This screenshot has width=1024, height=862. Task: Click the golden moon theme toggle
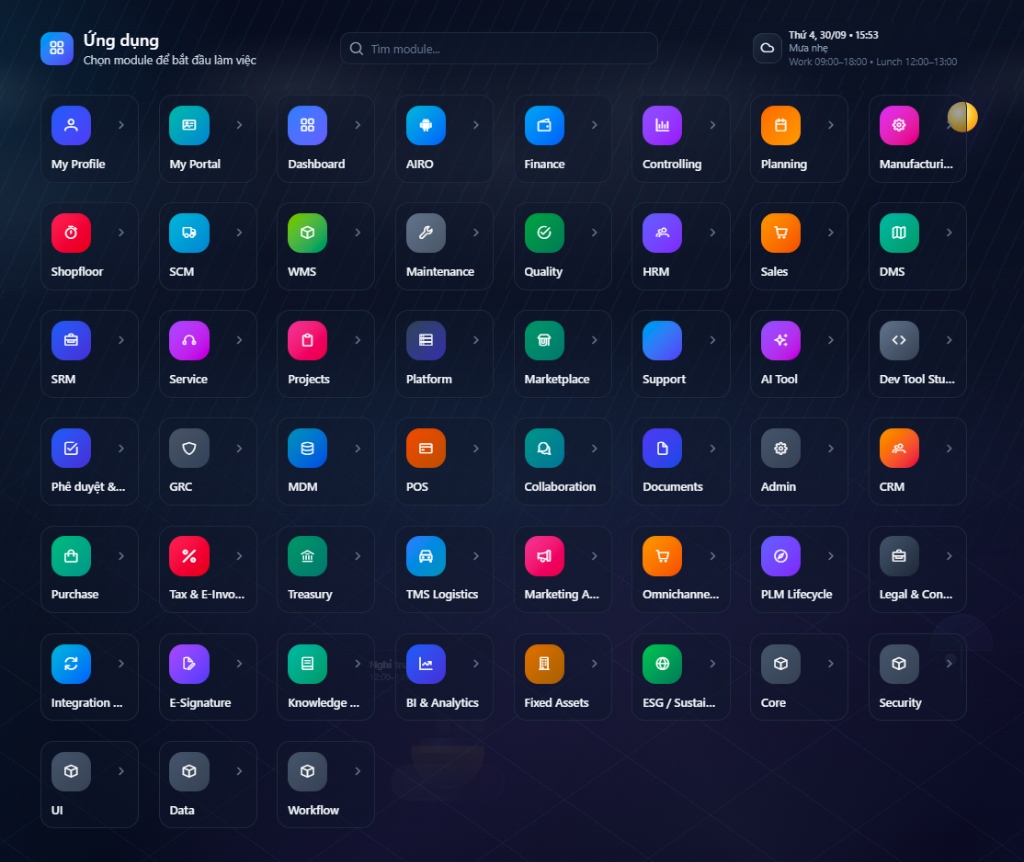(x=963, y=118)
